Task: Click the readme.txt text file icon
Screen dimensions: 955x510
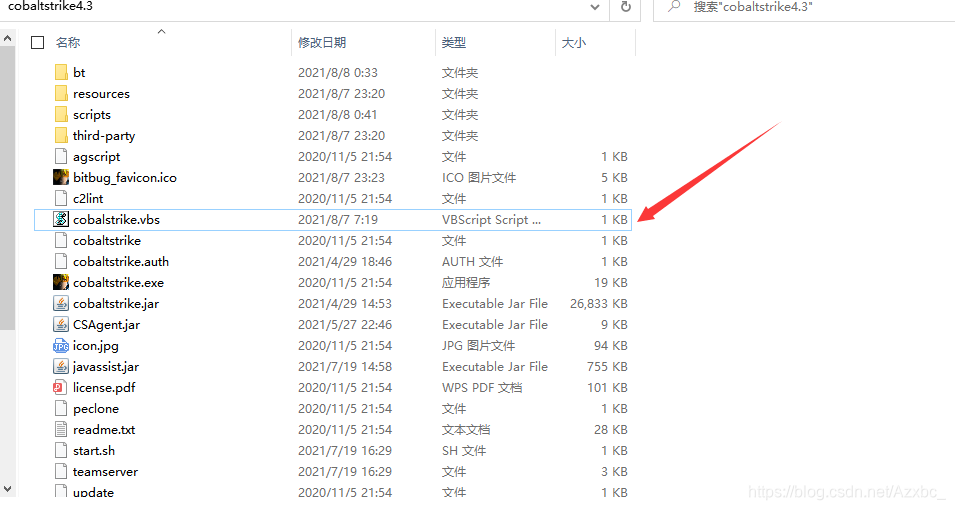Action: [61, 430]
